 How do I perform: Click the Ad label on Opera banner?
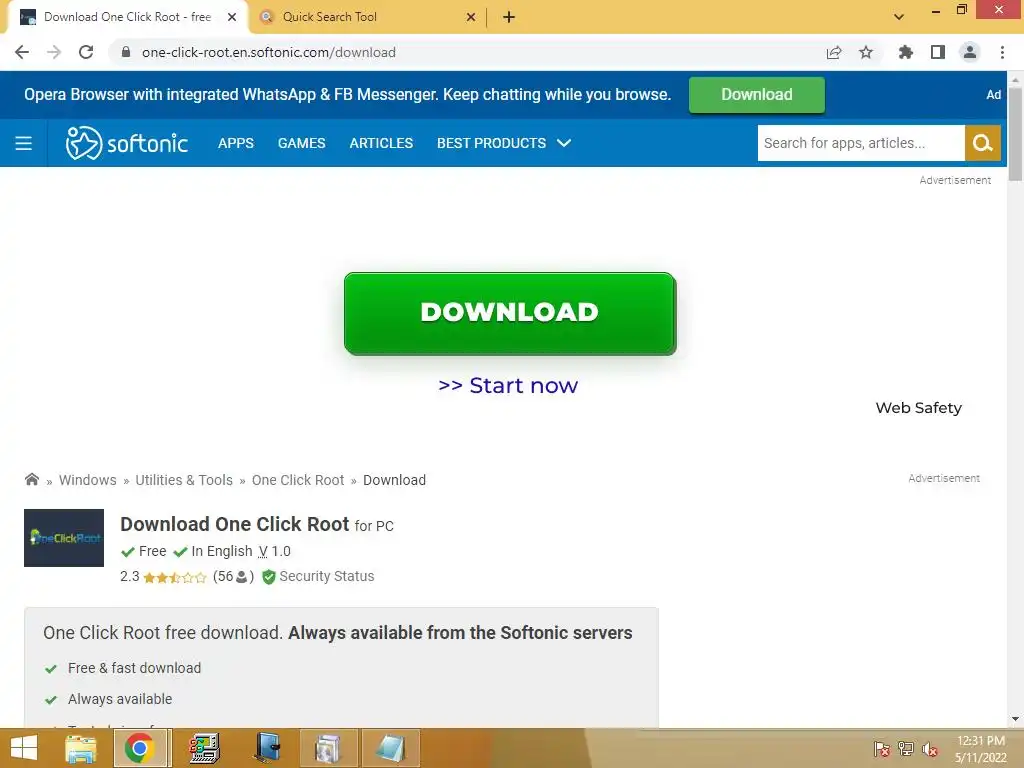[x=993, y=95]
